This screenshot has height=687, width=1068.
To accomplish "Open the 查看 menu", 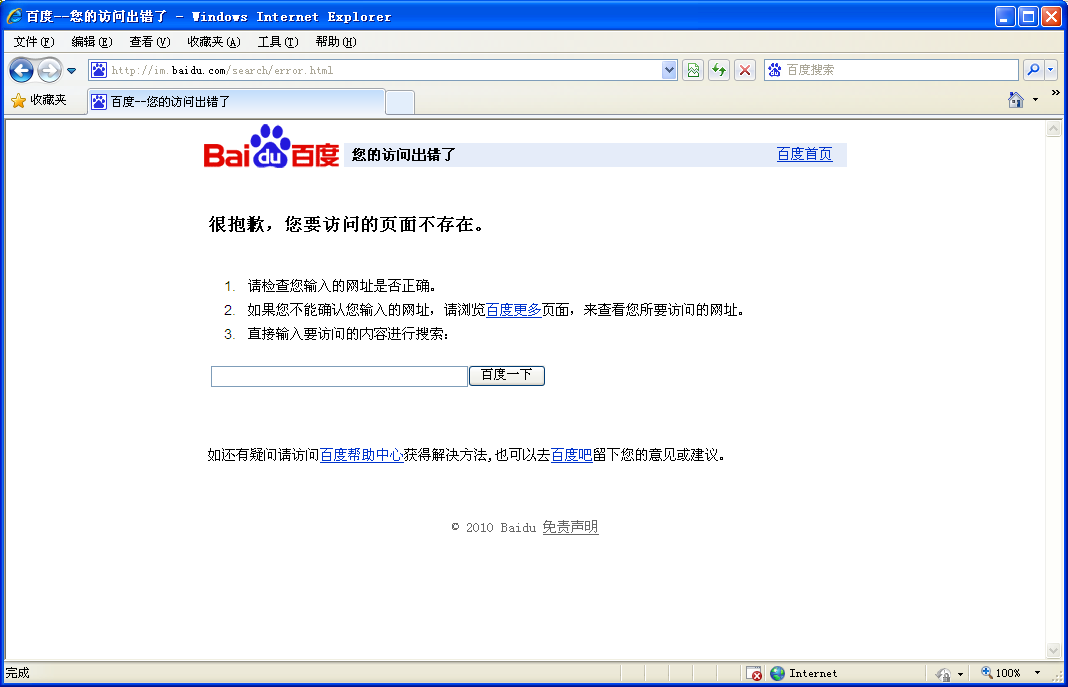I will [x=149, y=42].
